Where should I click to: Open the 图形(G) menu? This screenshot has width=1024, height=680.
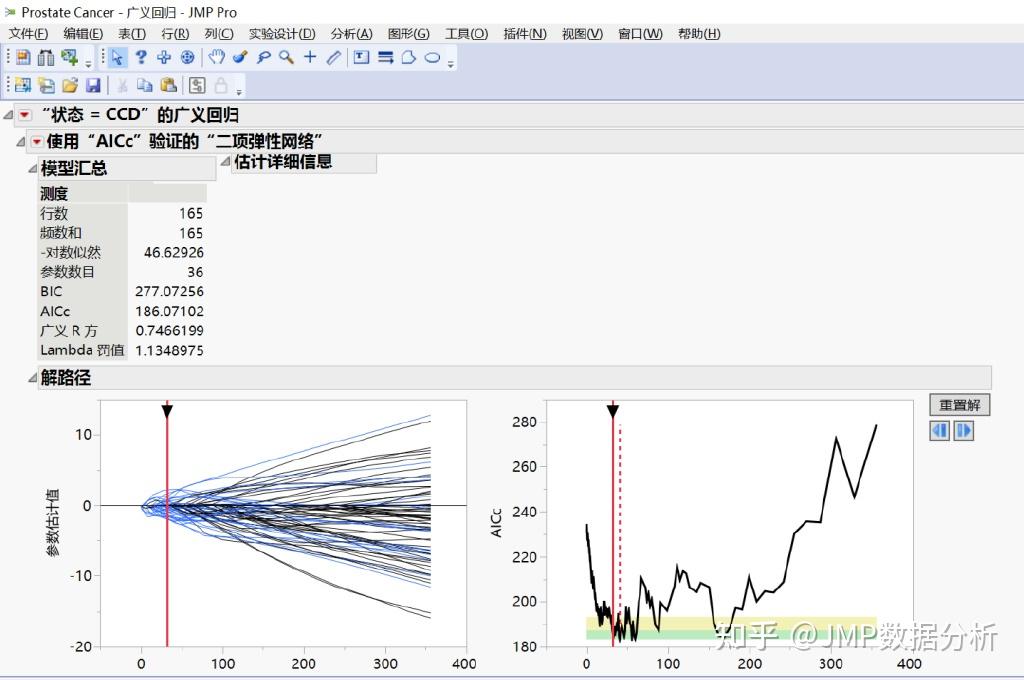pos(409,34)
